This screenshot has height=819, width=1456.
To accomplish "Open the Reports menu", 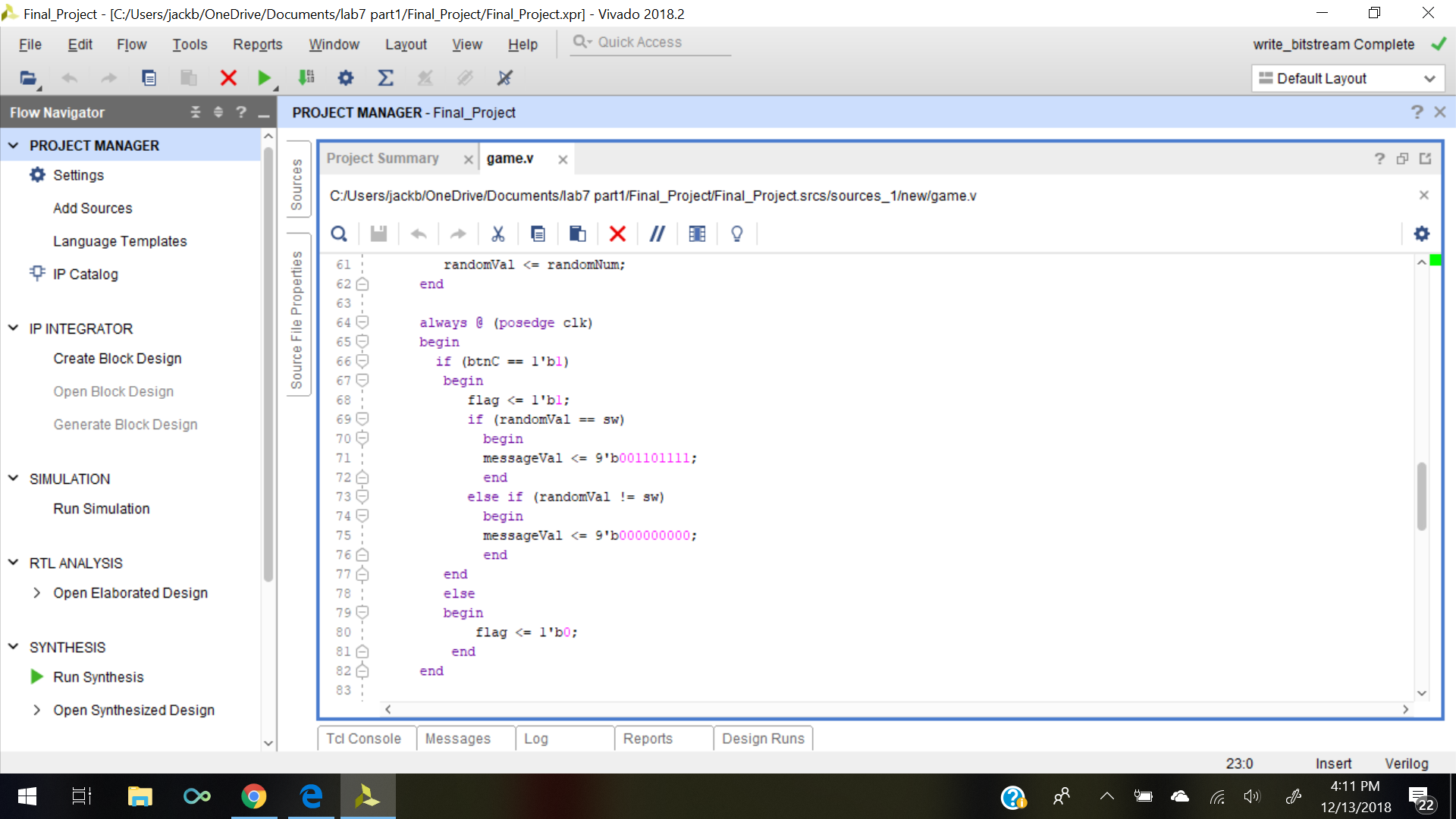I will point(257,44).
